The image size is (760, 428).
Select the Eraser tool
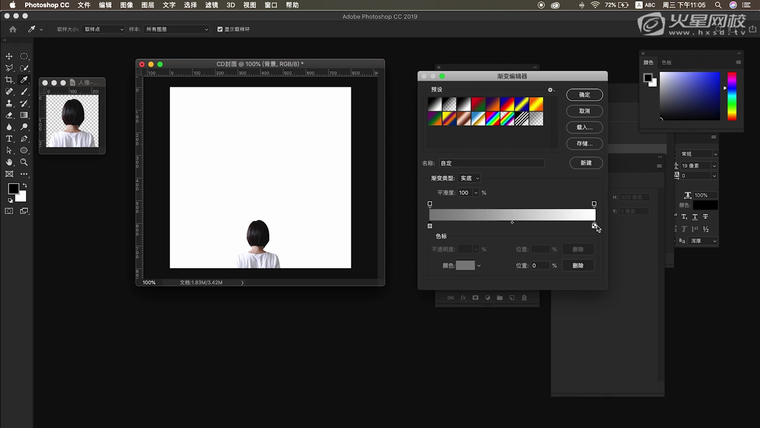click(9, 115)
